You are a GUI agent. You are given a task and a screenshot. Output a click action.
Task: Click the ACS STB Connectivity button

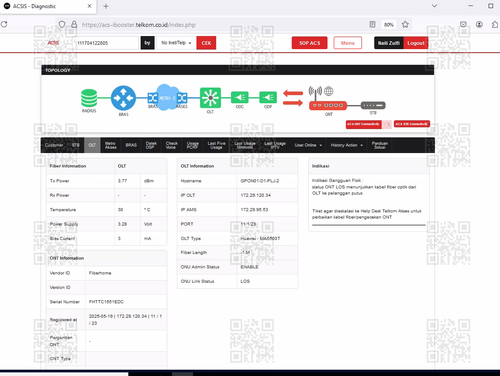[412, 124]
